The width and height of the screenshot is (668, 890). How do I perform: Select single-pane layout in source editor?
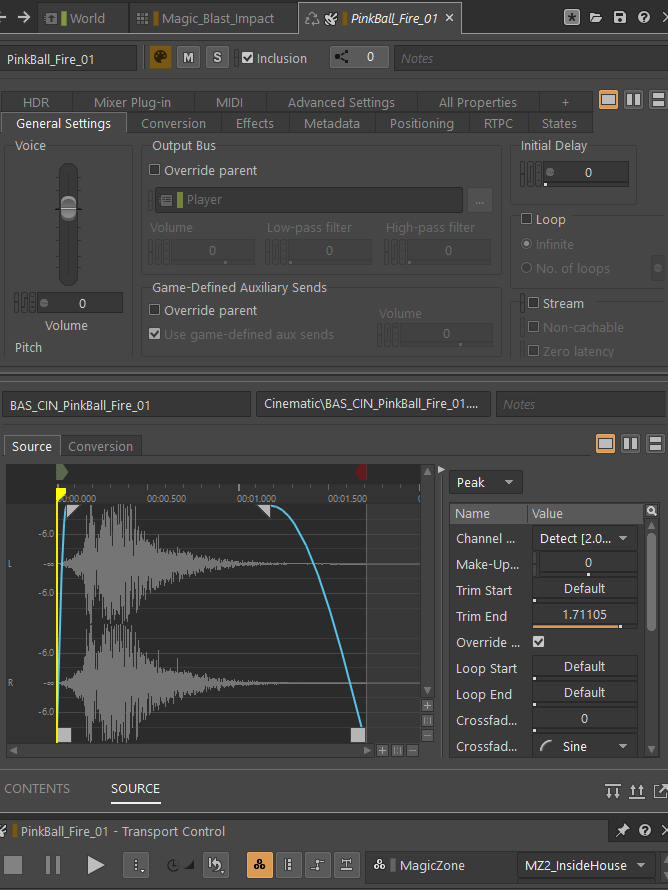[606, 444]
